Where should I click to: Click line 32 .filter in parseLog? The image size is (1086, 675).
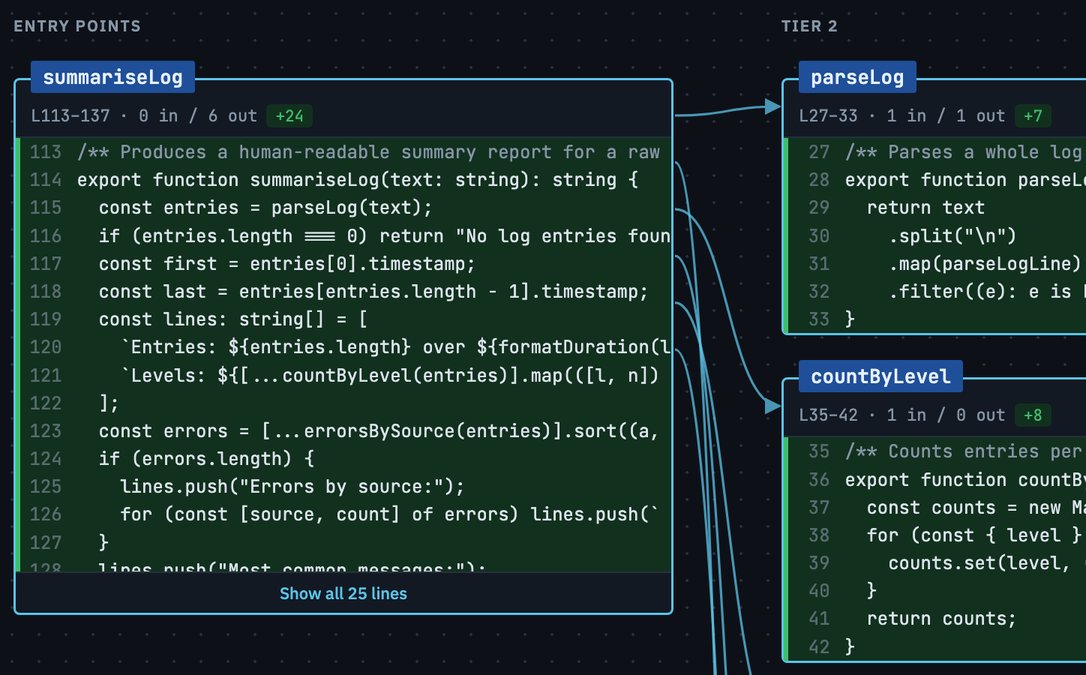click(937, 291)
